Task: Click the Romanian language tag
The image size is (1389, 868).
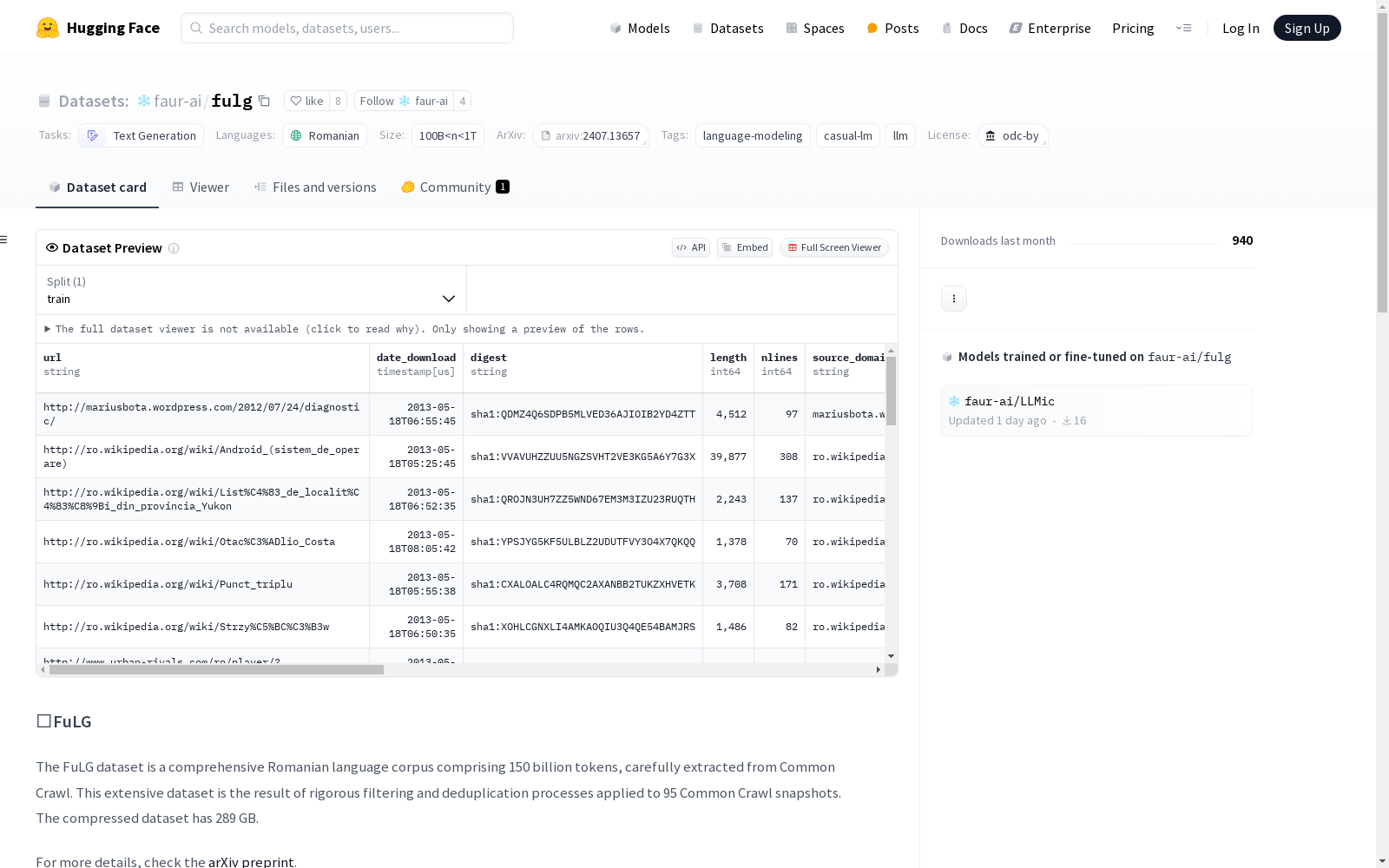Action: tap(325, 135)
